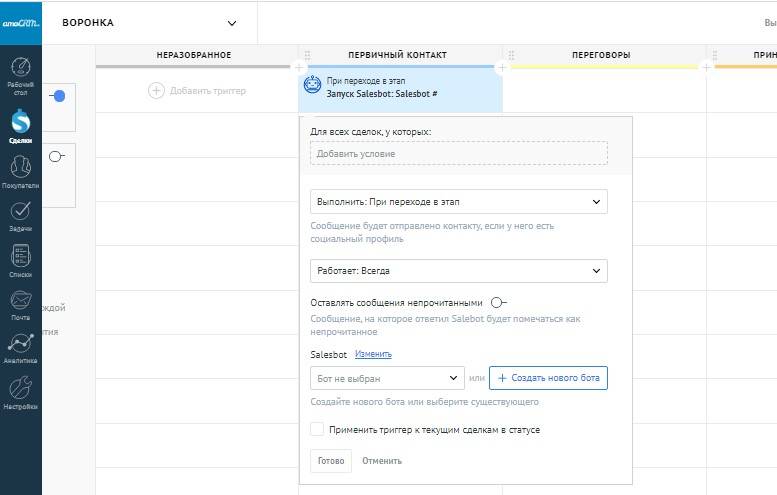
Task: Open Почта mail icon
Action: (20, 303)
